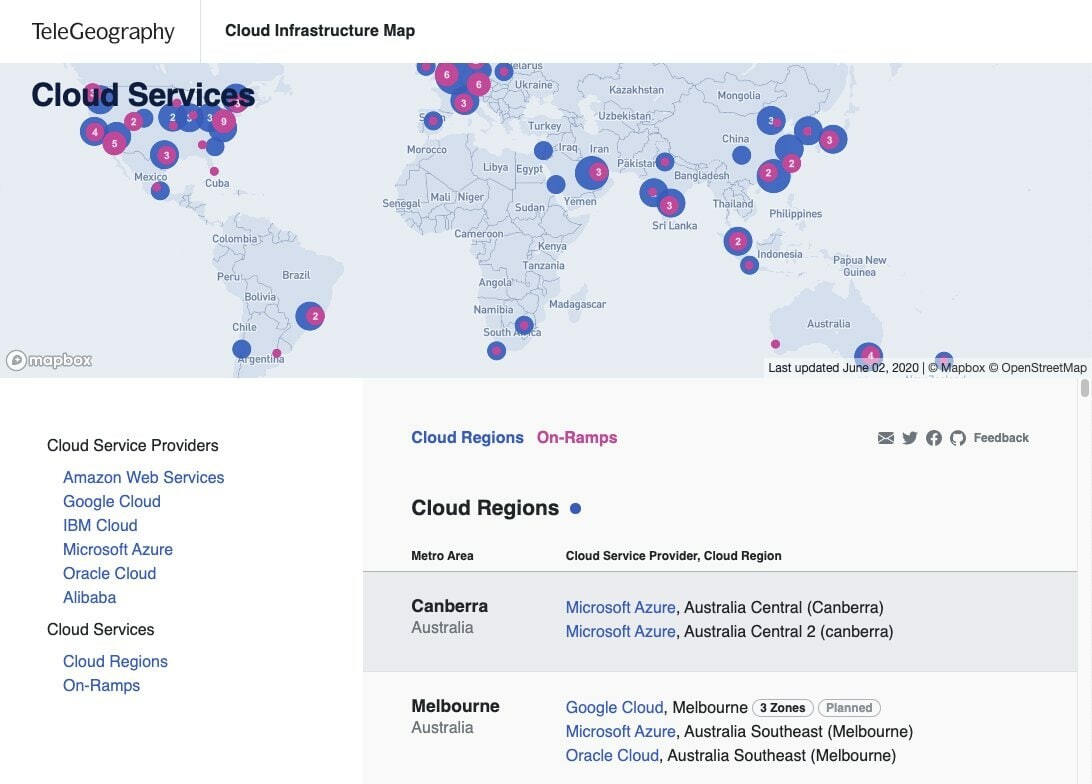The image size is (1092, 784).
Task: Click Microsoft Azure link for Australia Southeast (Melbourne)
Action: 621,732
